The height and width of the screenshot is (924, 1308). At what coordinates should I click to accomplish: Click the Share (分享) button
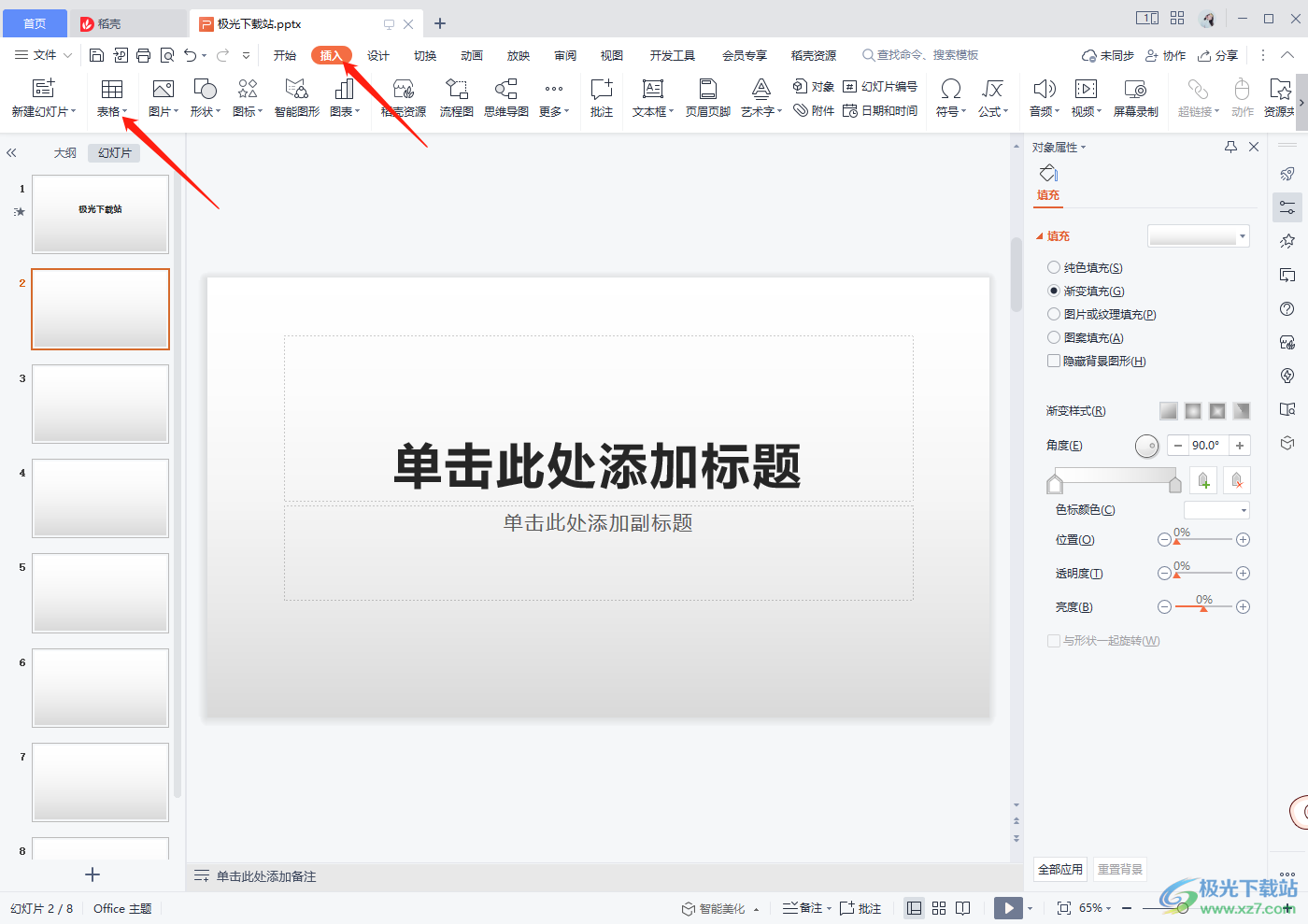[x=1218, y=55]
